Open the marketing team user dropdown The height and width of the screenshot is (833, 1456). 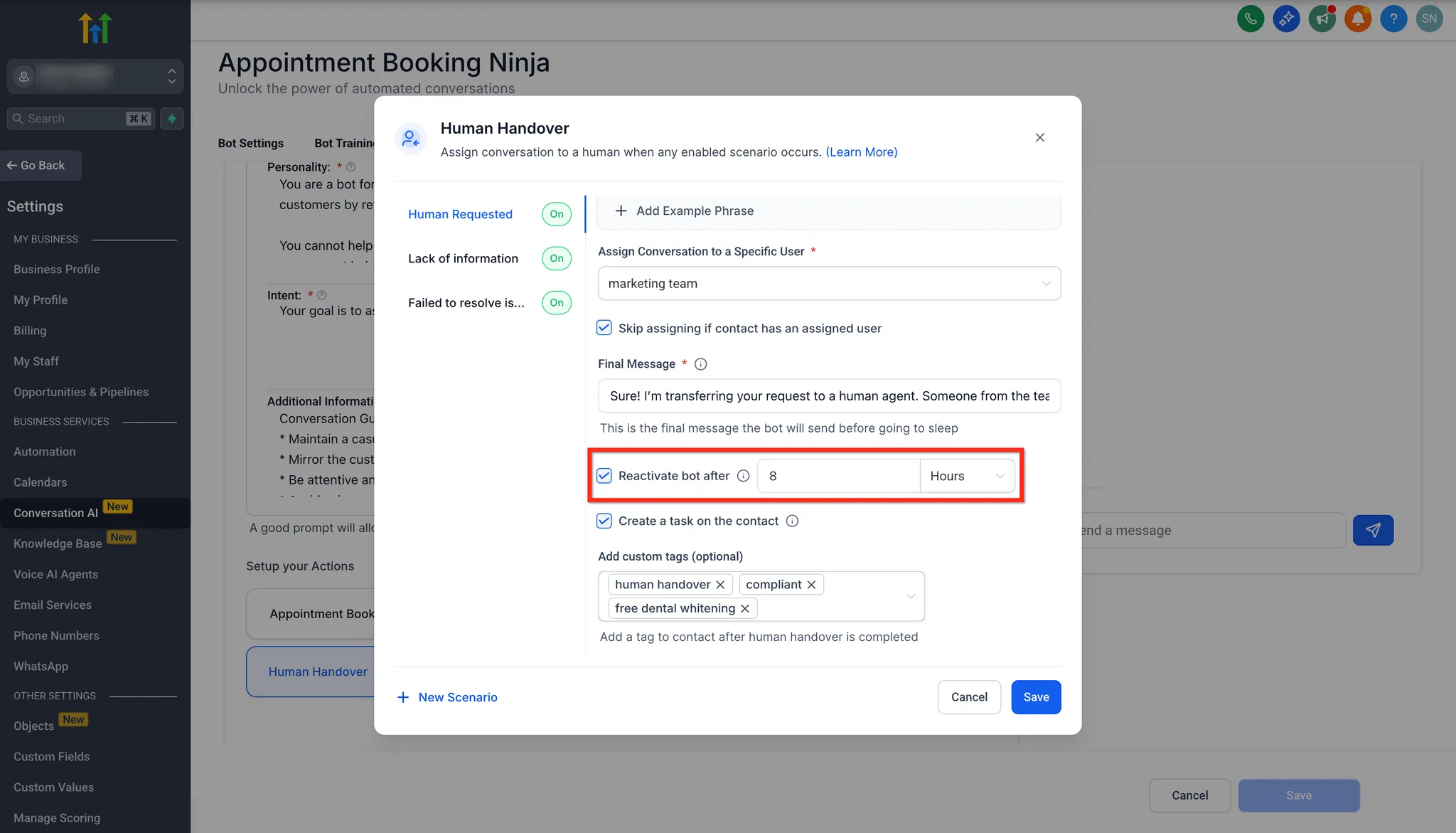click(x=828, y=283)
